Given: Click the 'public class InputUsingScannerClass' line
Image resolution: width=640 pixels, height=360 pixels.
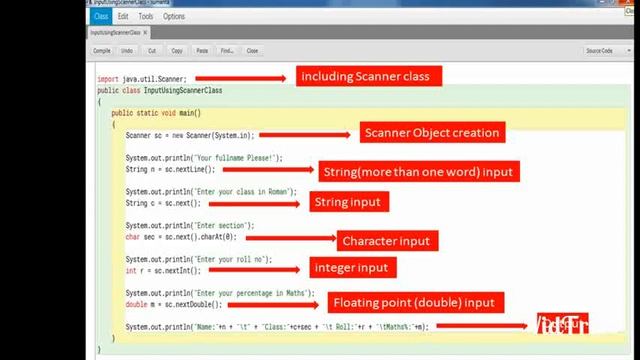Looking at the screenshot, I should (160, 91).
